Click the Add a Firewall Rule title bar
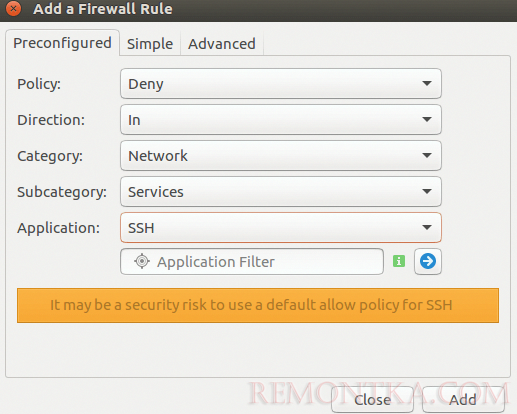The image size is (517, 414). 258,10
